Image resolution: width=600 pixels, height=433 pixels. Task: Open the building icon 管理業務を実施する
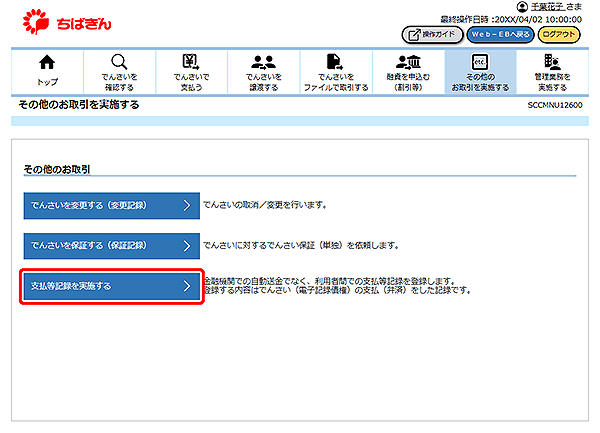pyautogui.click(x=552, y=62)
